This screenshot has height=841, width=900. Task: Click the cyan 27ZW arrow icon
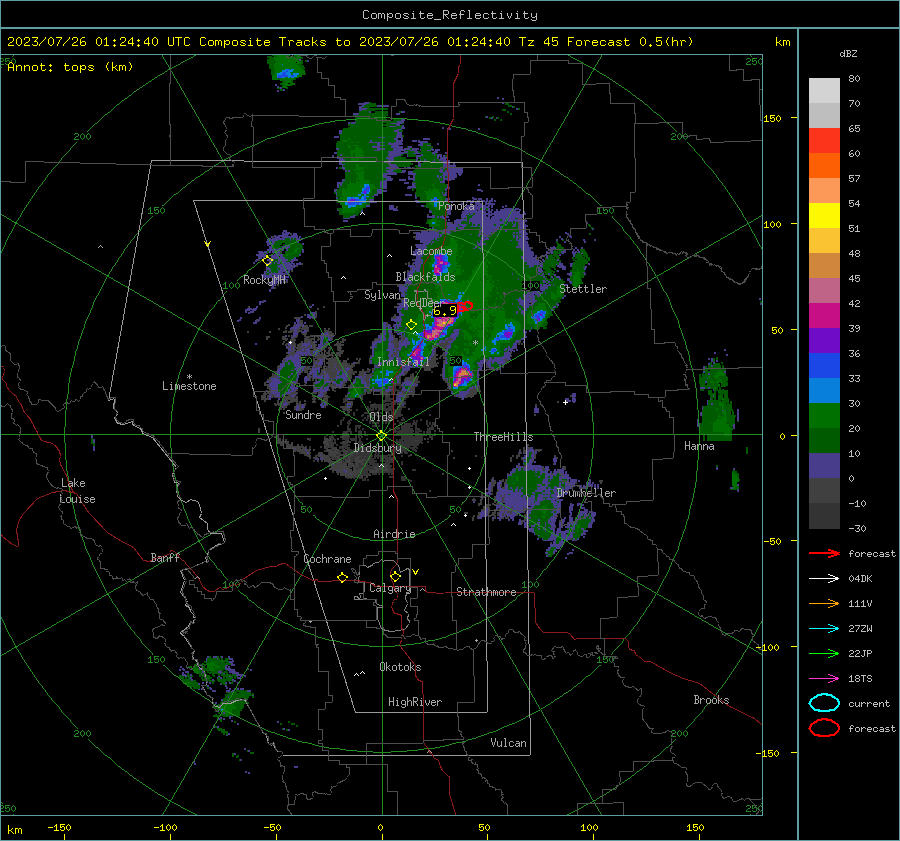click(x=824, y=629)
